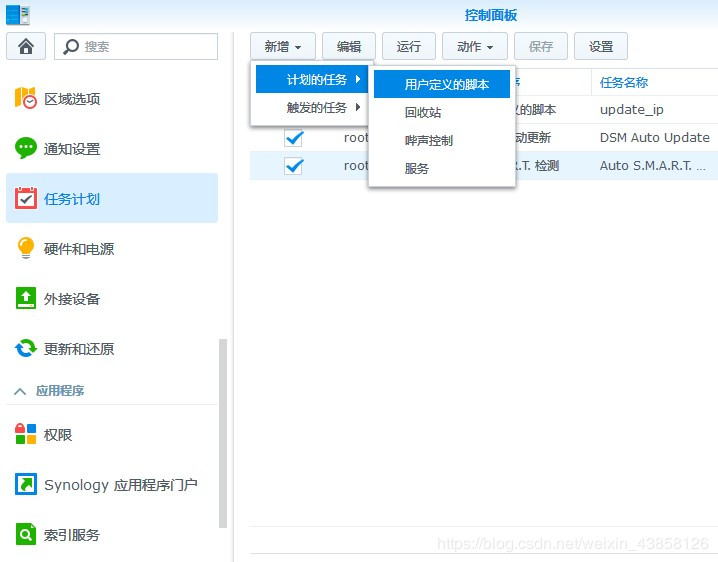Viewport: 718px width, 562px height.
Task: Click the 索引服务 search icon
Action: tap(26, 534)
